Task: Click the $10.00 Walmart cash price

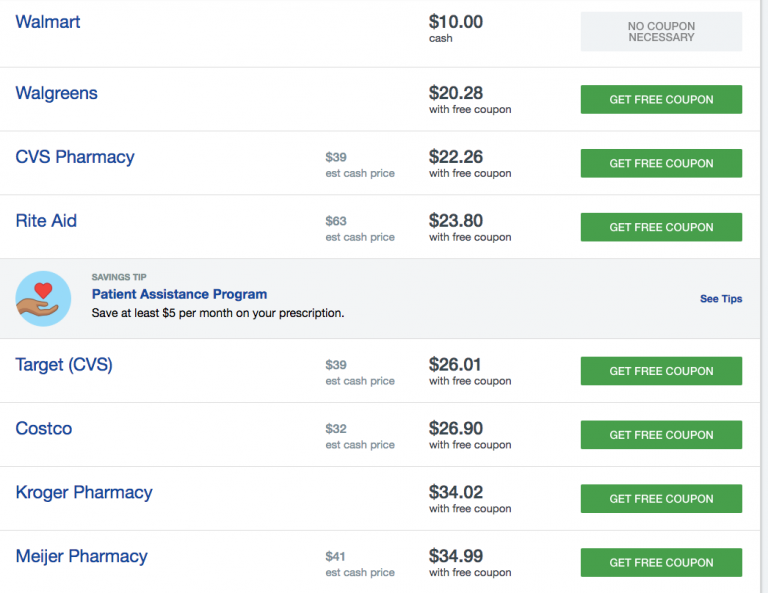Action: click(x=456, y=22)
